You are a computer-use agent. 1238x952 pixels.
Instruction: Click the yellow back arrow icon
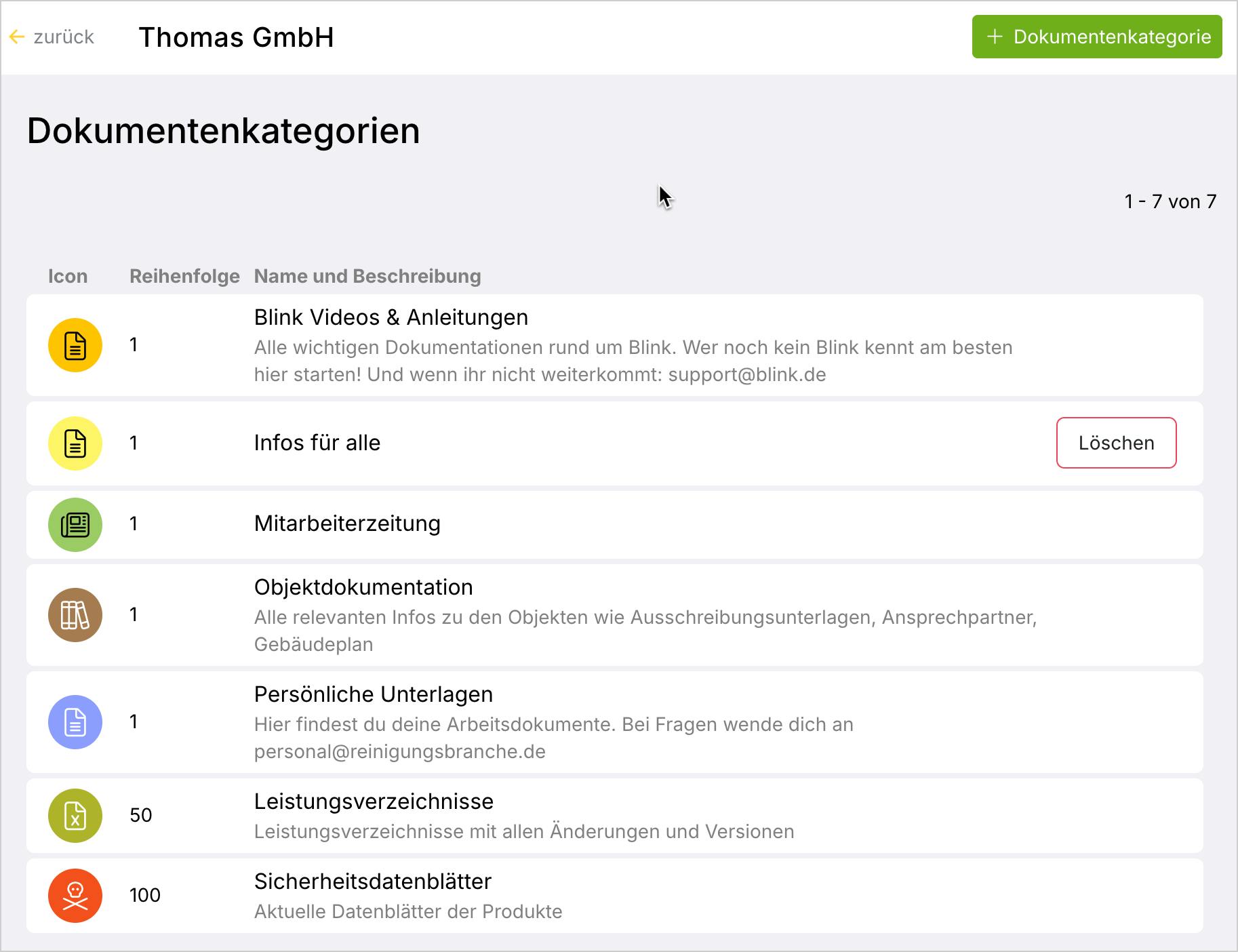point(17,37)
